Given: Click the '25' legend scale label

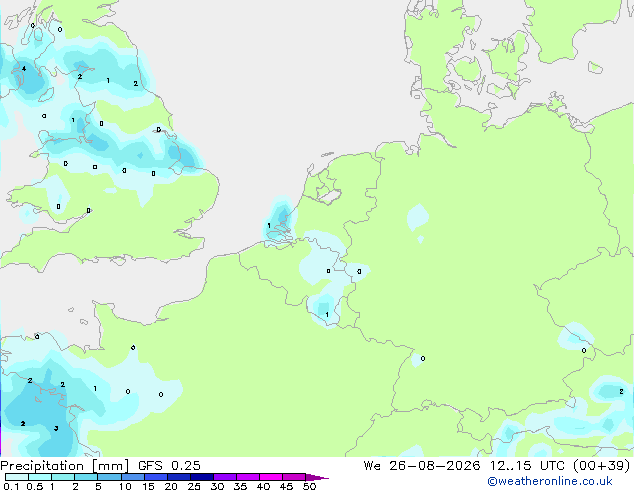Looking at the screenshot, I should (x=194, y=486).
